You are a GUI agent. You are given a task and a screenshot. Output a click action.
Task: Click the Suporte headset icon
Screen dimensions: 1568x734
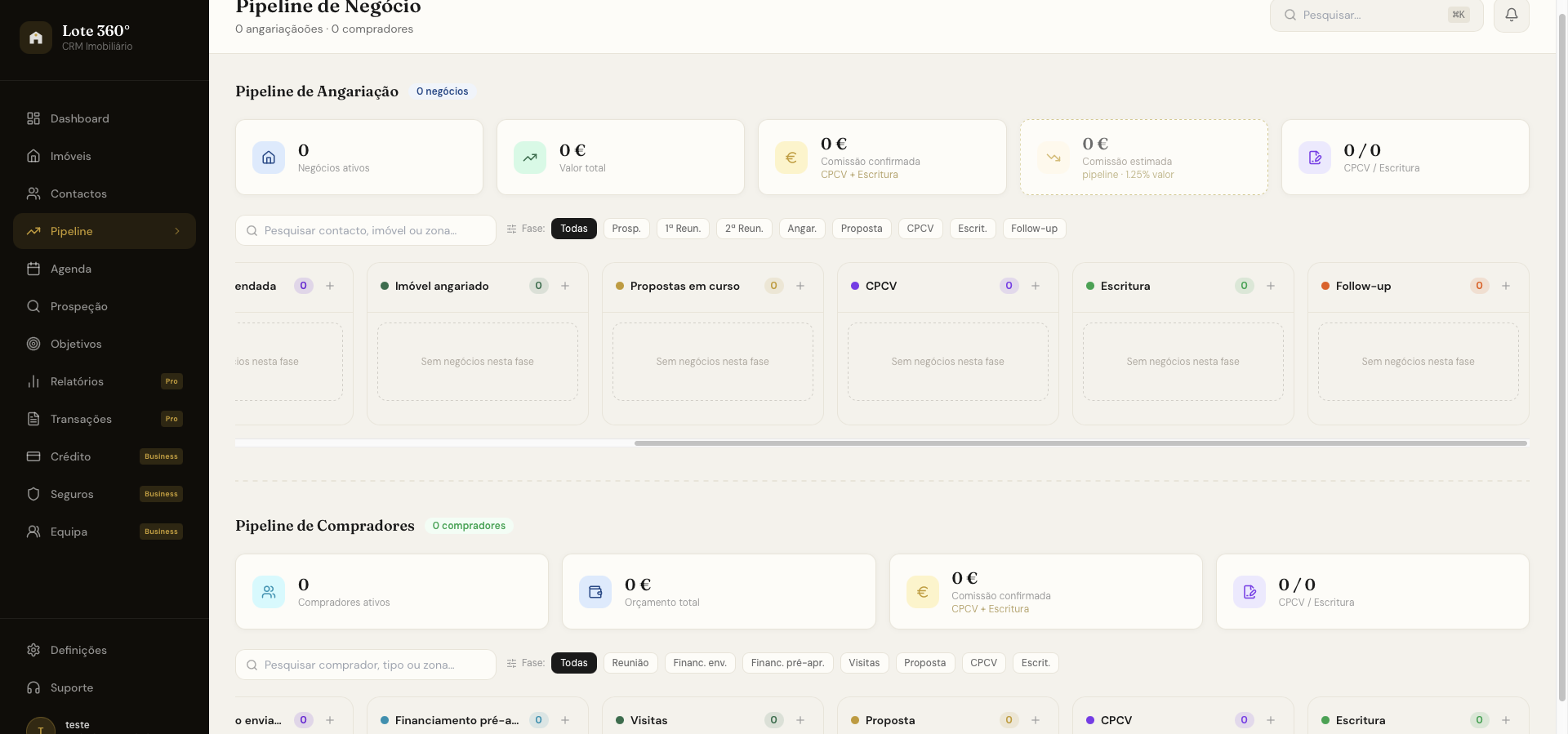(33, 687)
